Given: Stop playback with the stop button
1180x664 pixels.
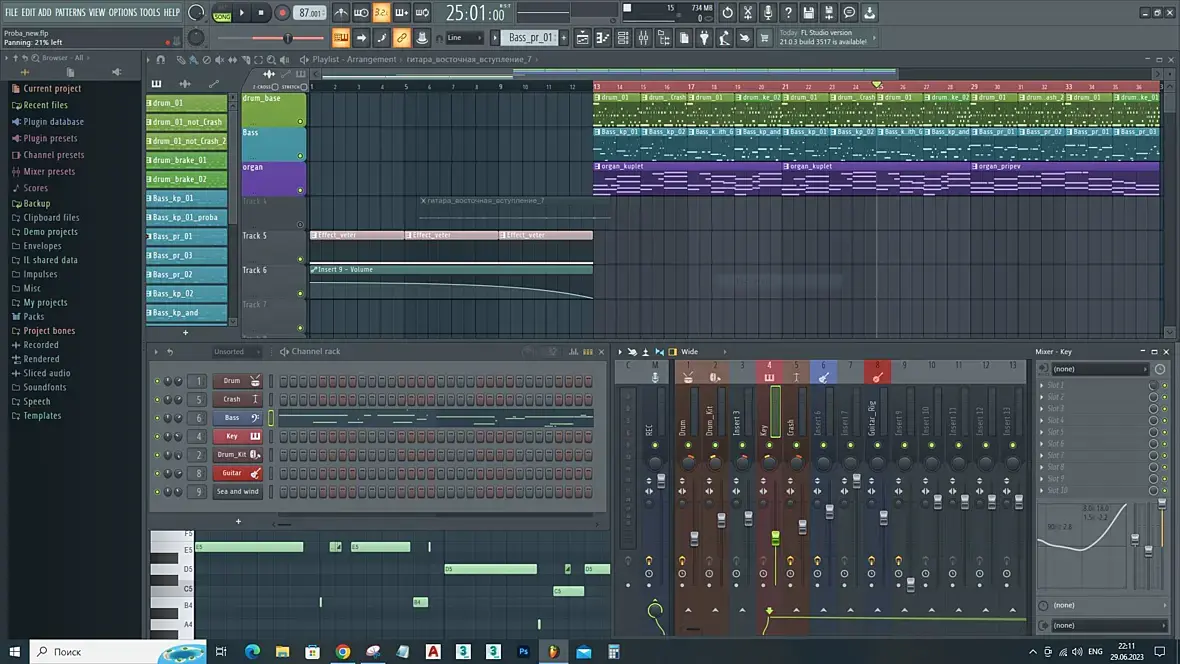Looking at the screenshot, I should tap(261, 13).
